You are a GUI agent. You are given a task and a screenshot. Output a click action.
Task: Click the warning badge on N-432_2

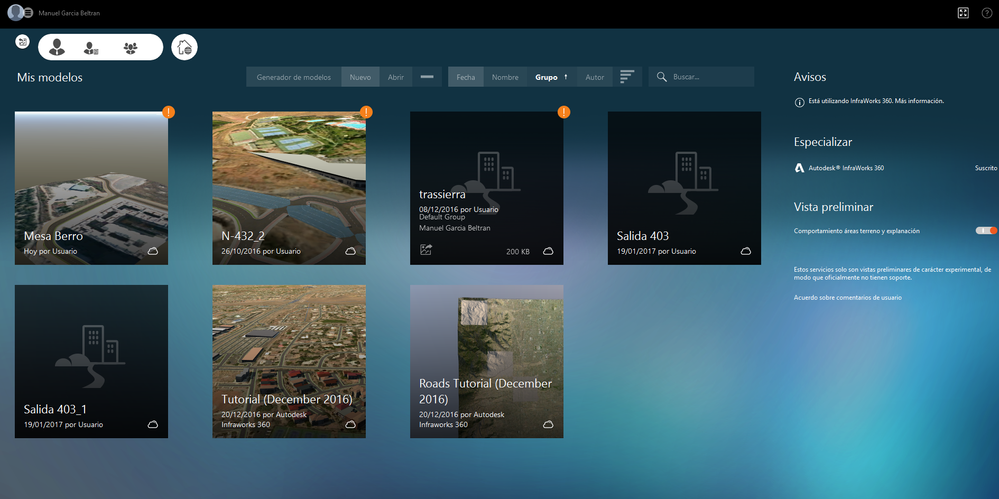[x=366, y=112]
